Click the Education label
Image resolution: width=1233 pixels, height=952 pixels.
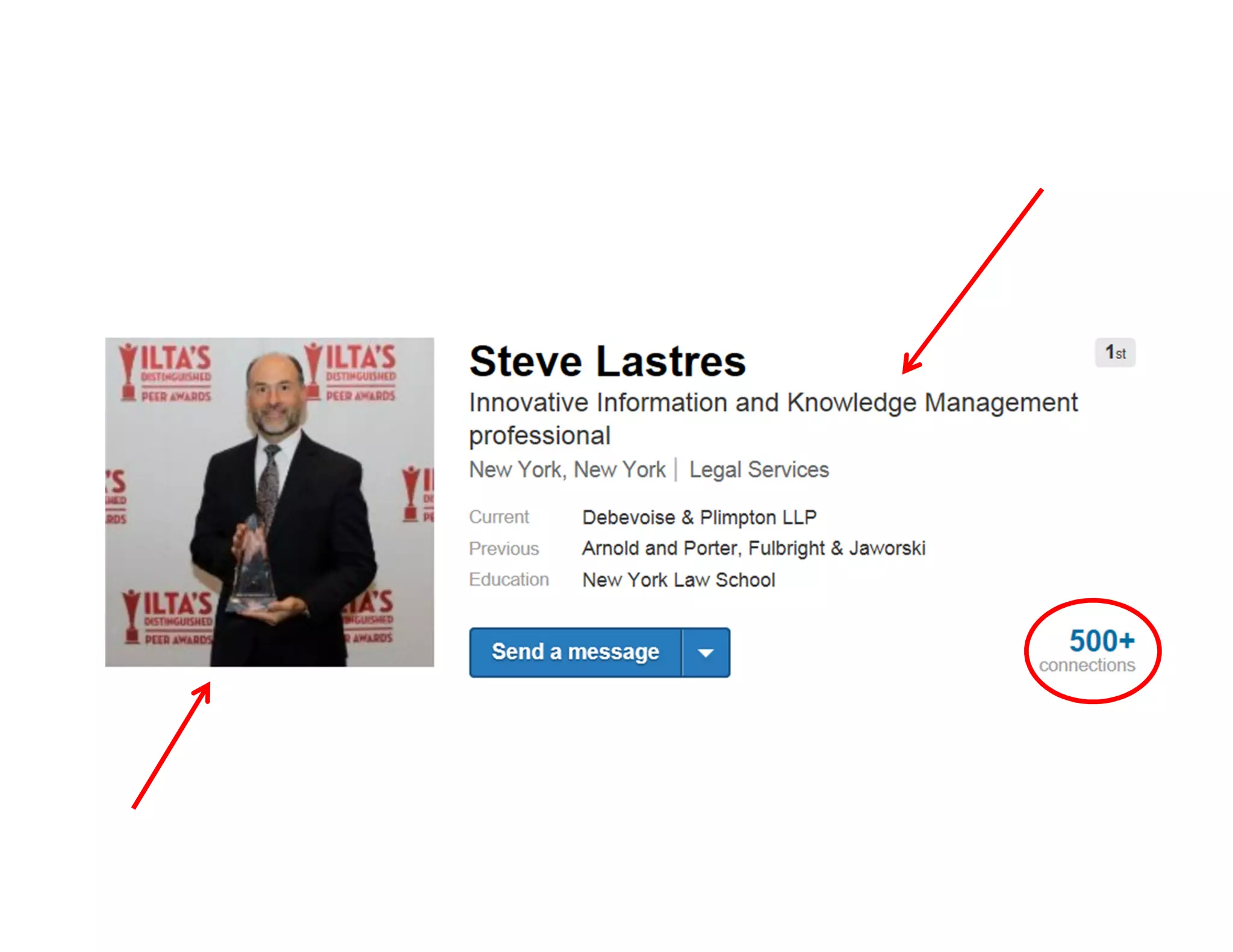(509, 580)
